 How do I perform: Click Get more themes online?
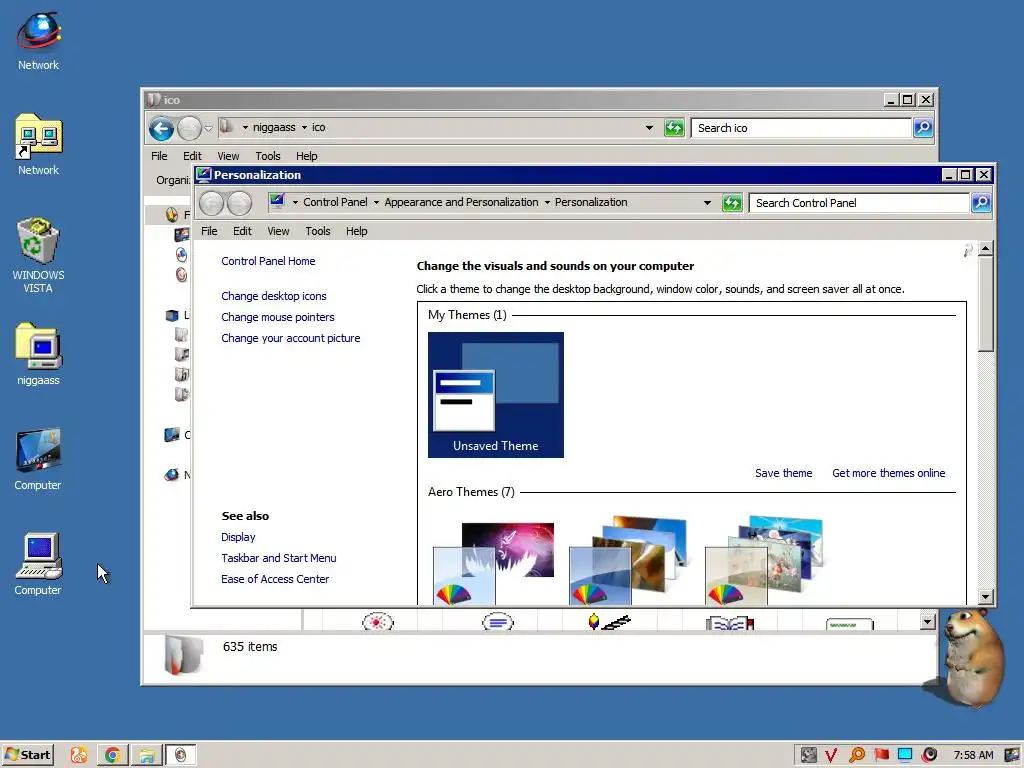tap(888, 473)
